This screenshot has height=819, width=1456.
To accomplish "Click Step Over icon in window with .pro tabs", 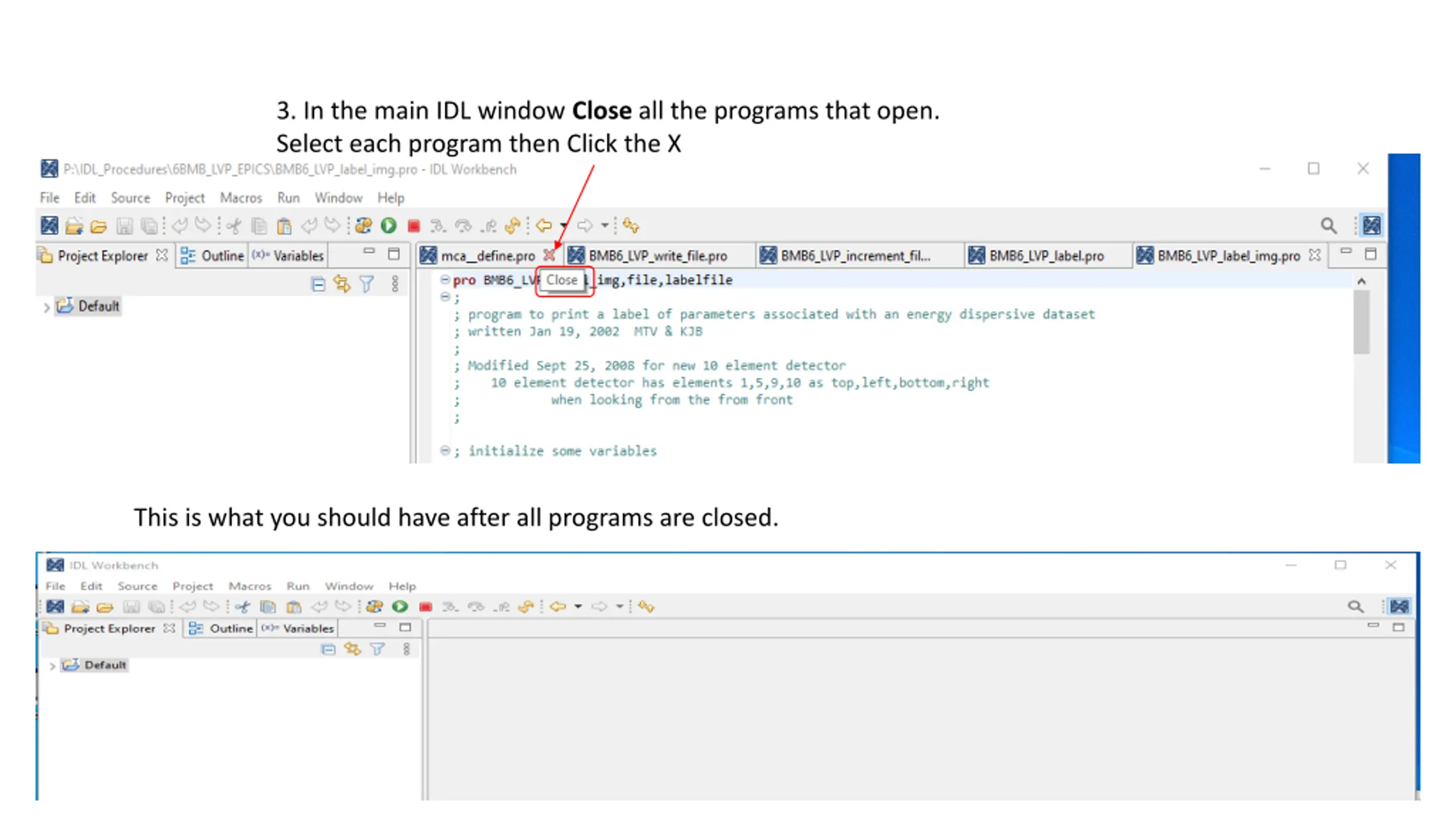I will 463,226.
